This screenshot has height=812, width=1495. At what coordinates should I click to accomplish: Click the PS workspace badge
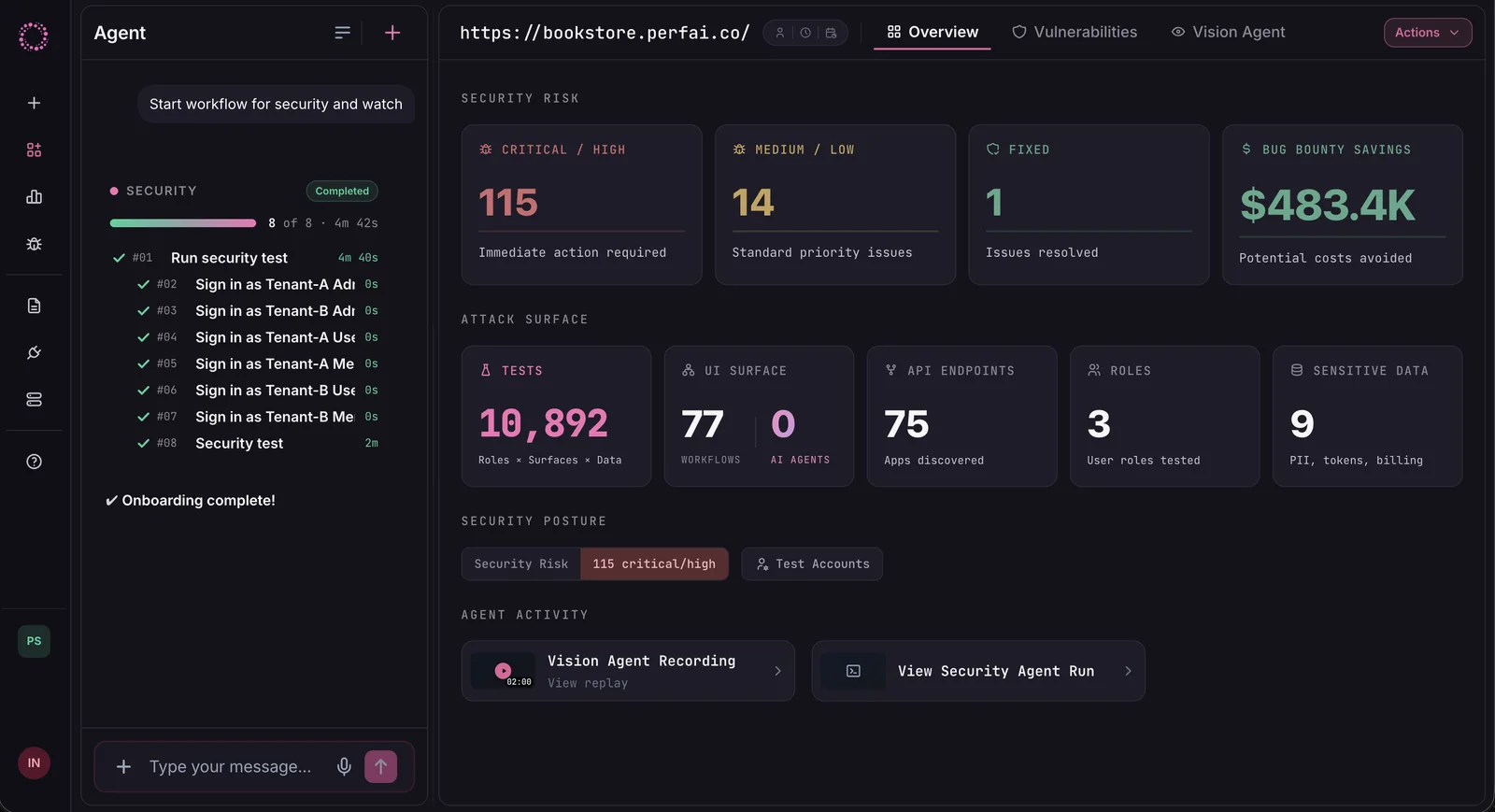click(34, 641)
